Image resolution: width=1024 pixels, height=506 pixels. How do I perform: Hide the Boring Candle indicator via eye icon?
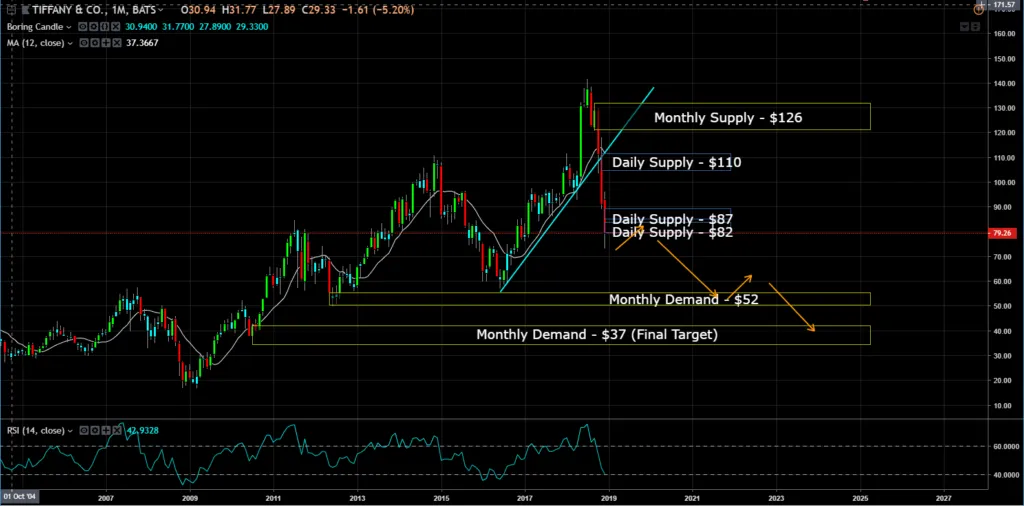(x=82, y=27)
